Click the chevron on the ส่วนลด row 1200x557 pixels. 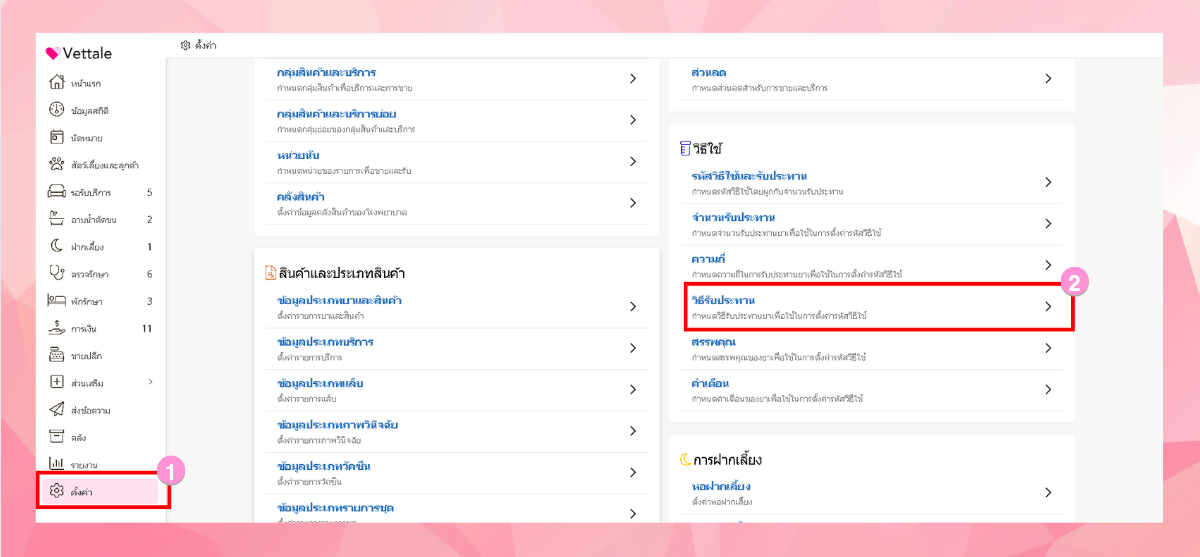[x=1048, y=78]
